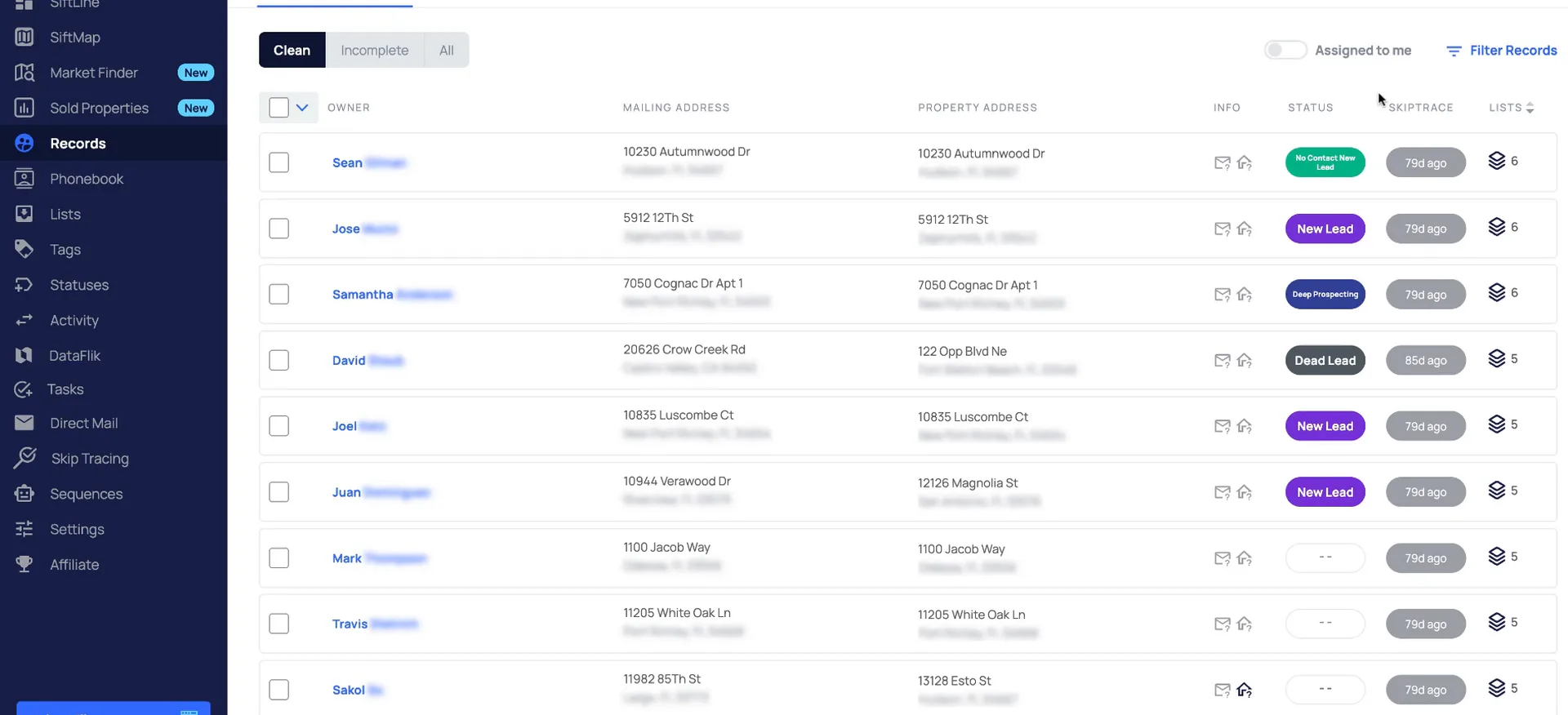Click the 12126 Magnolia St property address
The height and width of the screenshot is (715, 1568).
tap(968, 483)
